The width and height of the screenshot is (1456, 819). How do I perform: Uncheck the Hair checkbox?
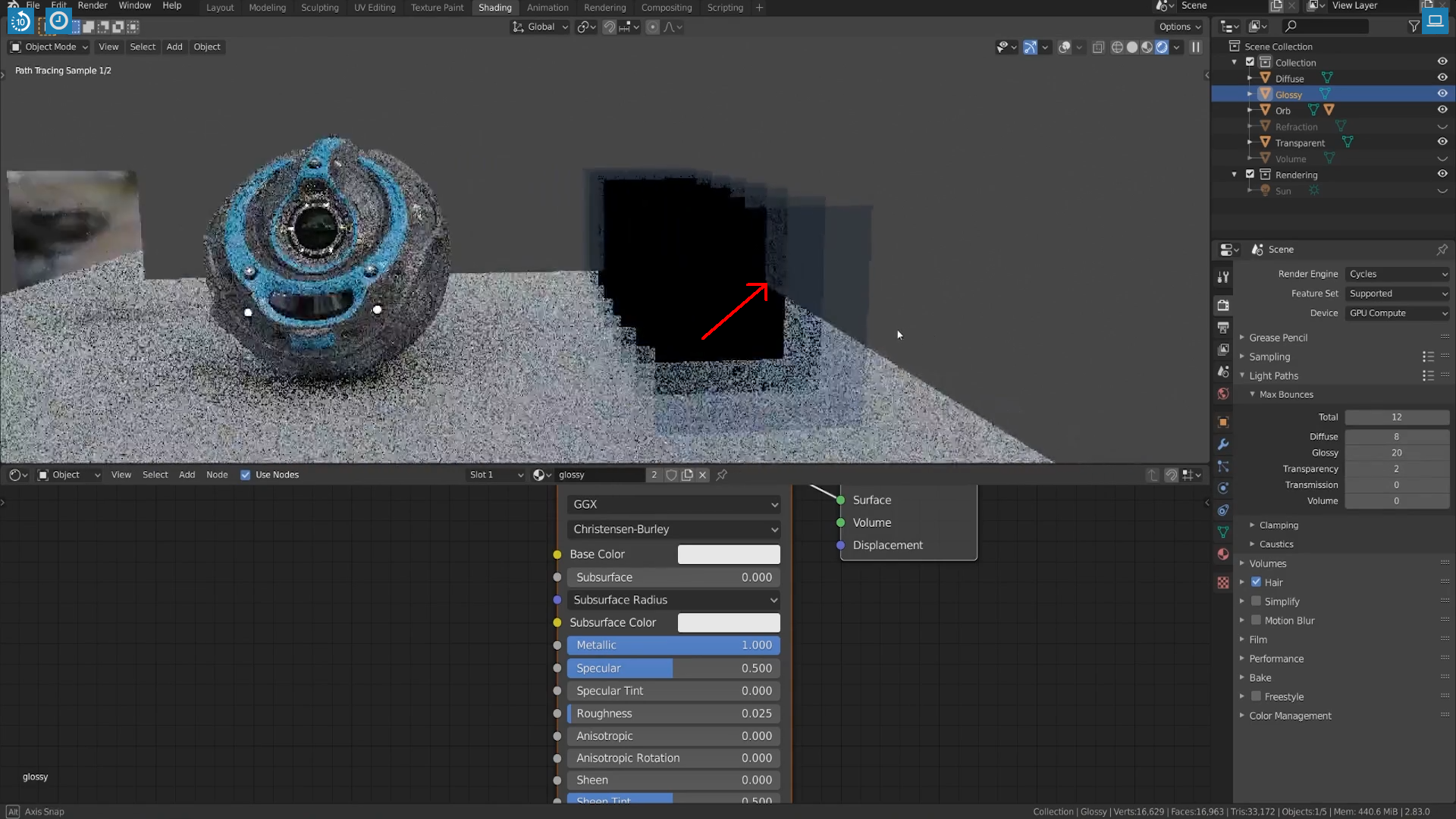click(1257, 582)
